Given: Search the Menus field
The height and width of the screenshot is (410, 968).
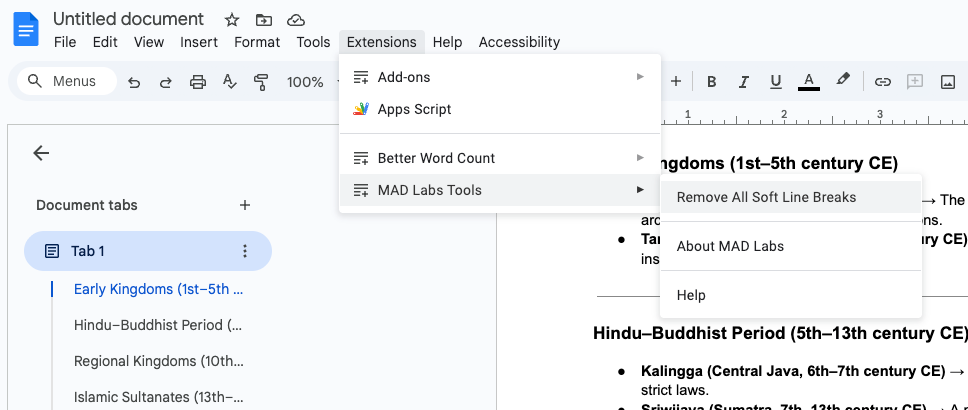Looking at the screenshot, I should (67, 81).
